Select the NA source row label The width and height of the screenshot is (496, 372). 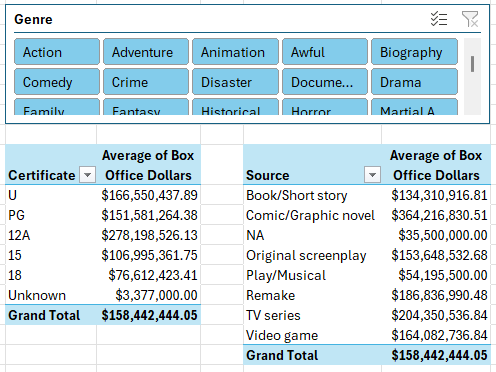312,235
